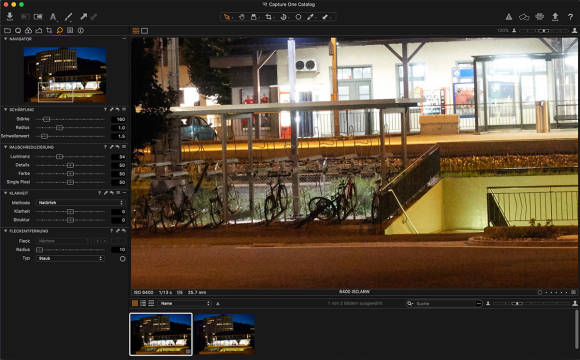The height and width of the screenshot is (360, 580).
Task: Open the Library folder tool tab
Action: pyautogui.click(x=7, y=30)
